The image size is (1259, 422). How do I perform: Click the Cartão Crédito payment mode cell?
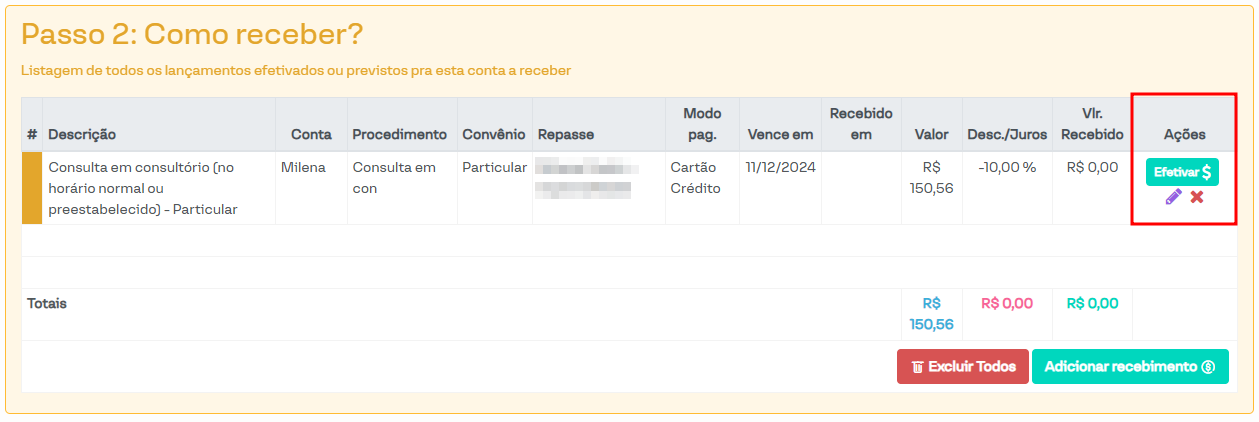point(695,178)
